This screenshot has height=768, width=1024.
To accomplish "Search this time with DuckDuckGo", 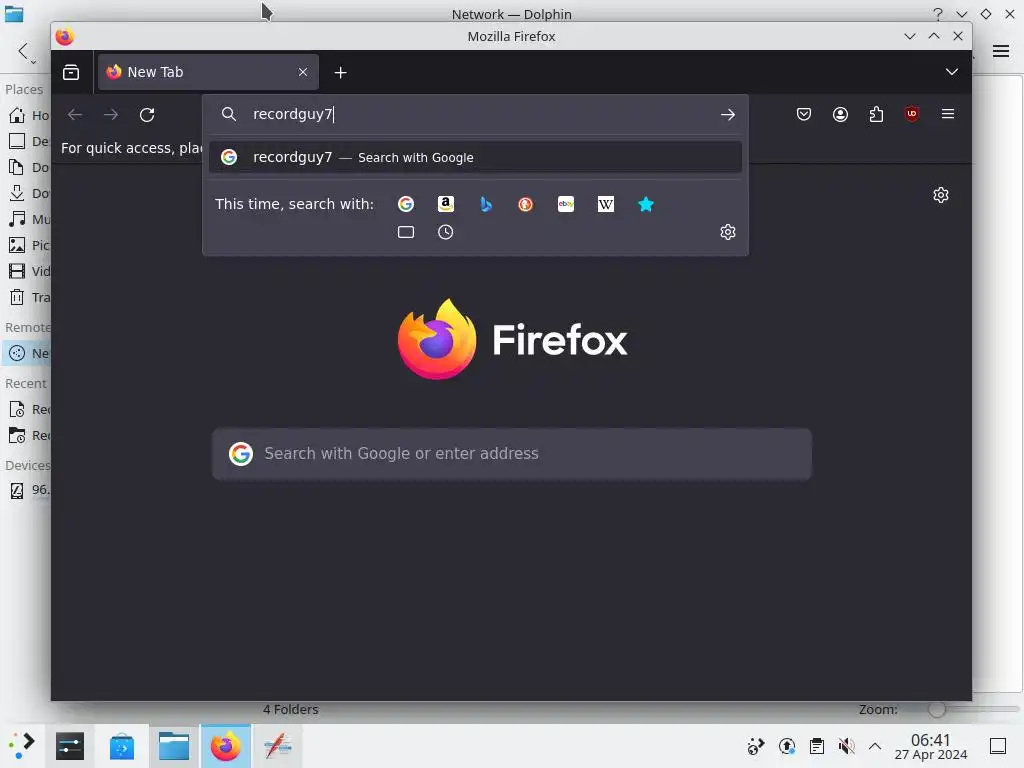I will pyautogui.click(x=526, y=204).
